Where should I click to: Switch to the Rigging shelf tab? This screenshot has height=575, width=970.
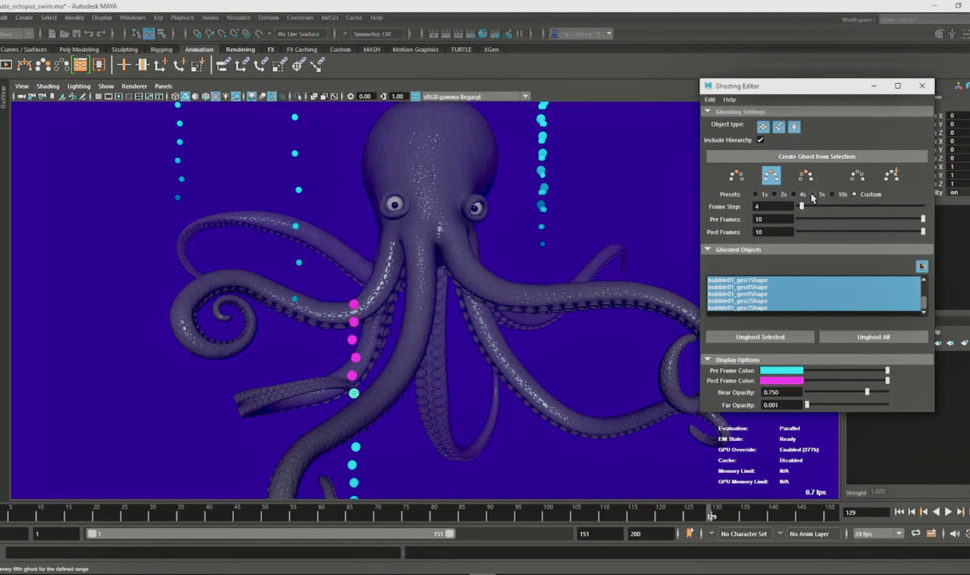(161, 49)
